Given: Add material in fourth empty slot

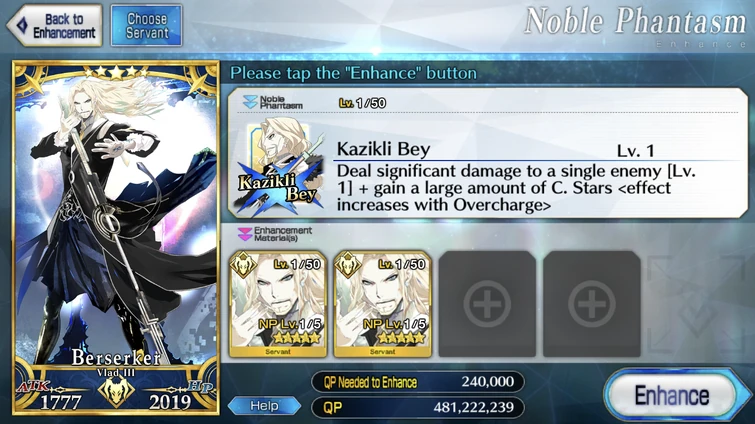Looking at the screenshot, I should (x=592, y=304).
